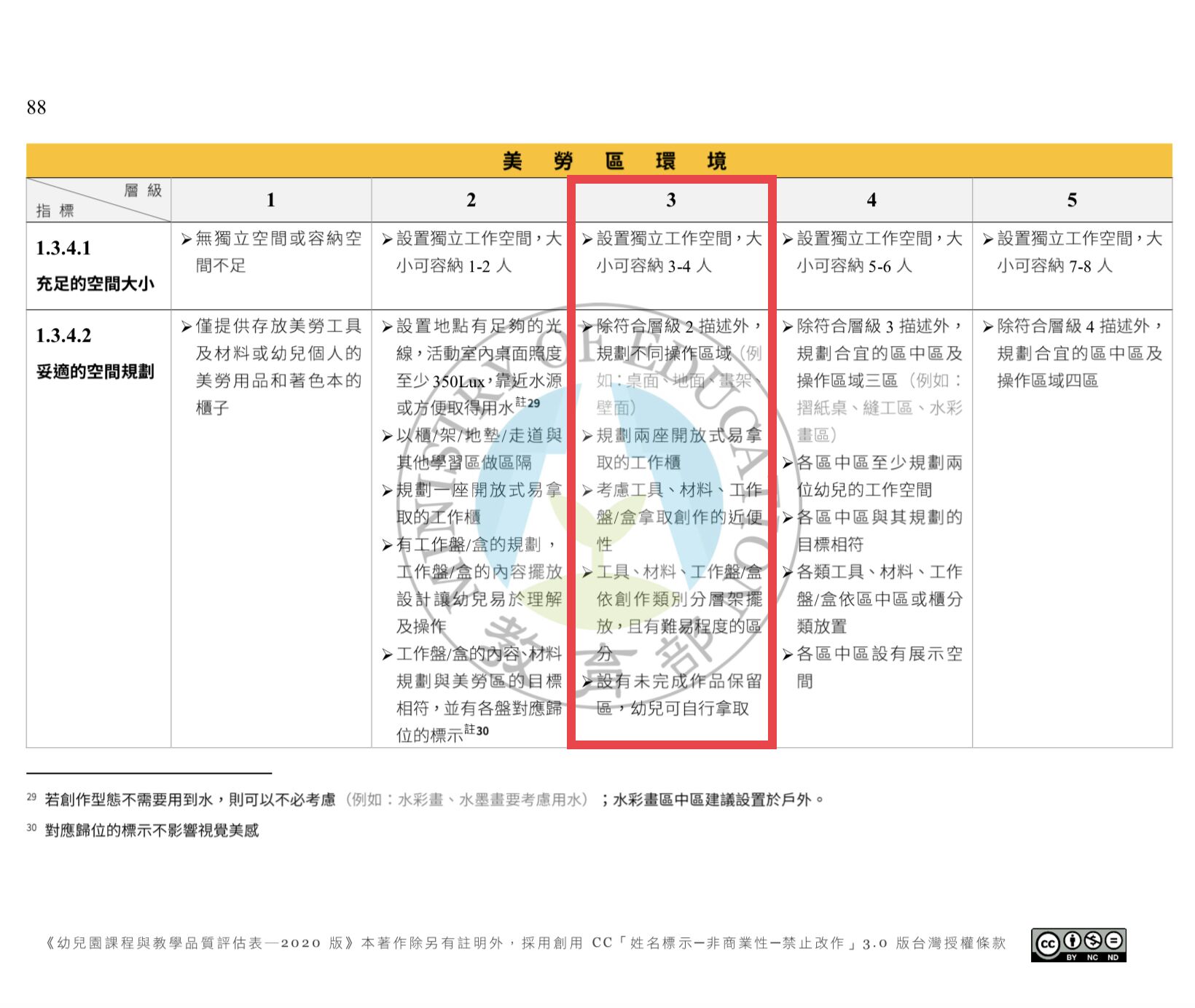Click the ND no-derivatives icon in the license badge
Viewport: 1195px width, 1008px height.
point(1113,941)
